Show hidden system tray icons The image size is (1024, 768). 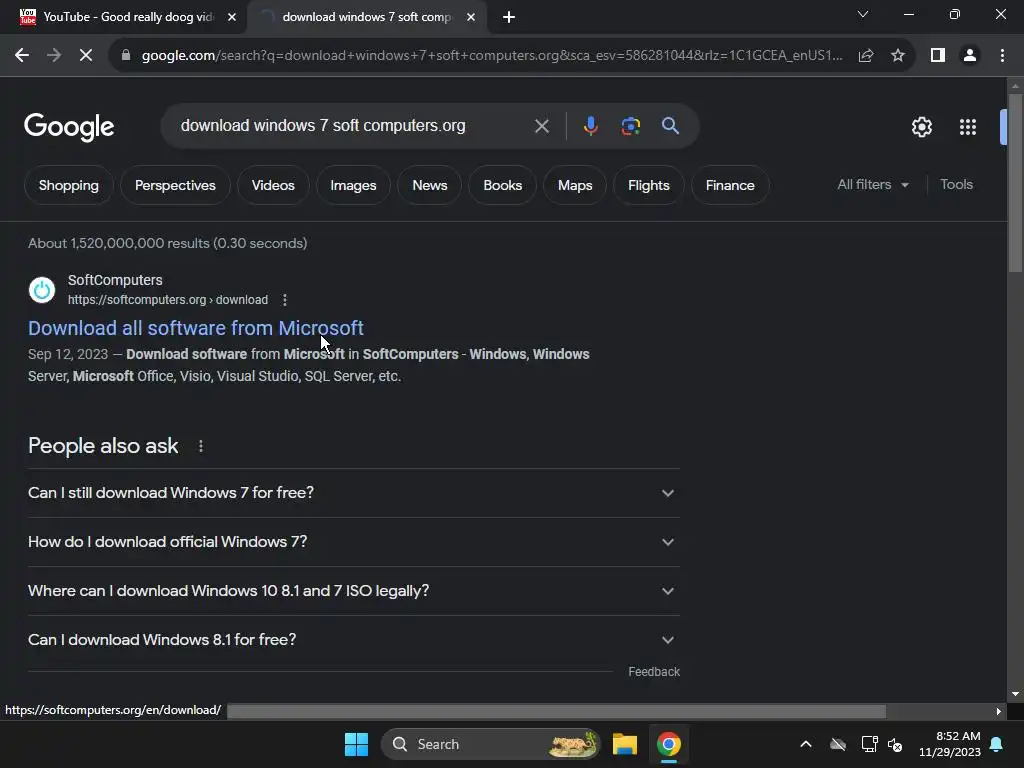pos(806,744)
